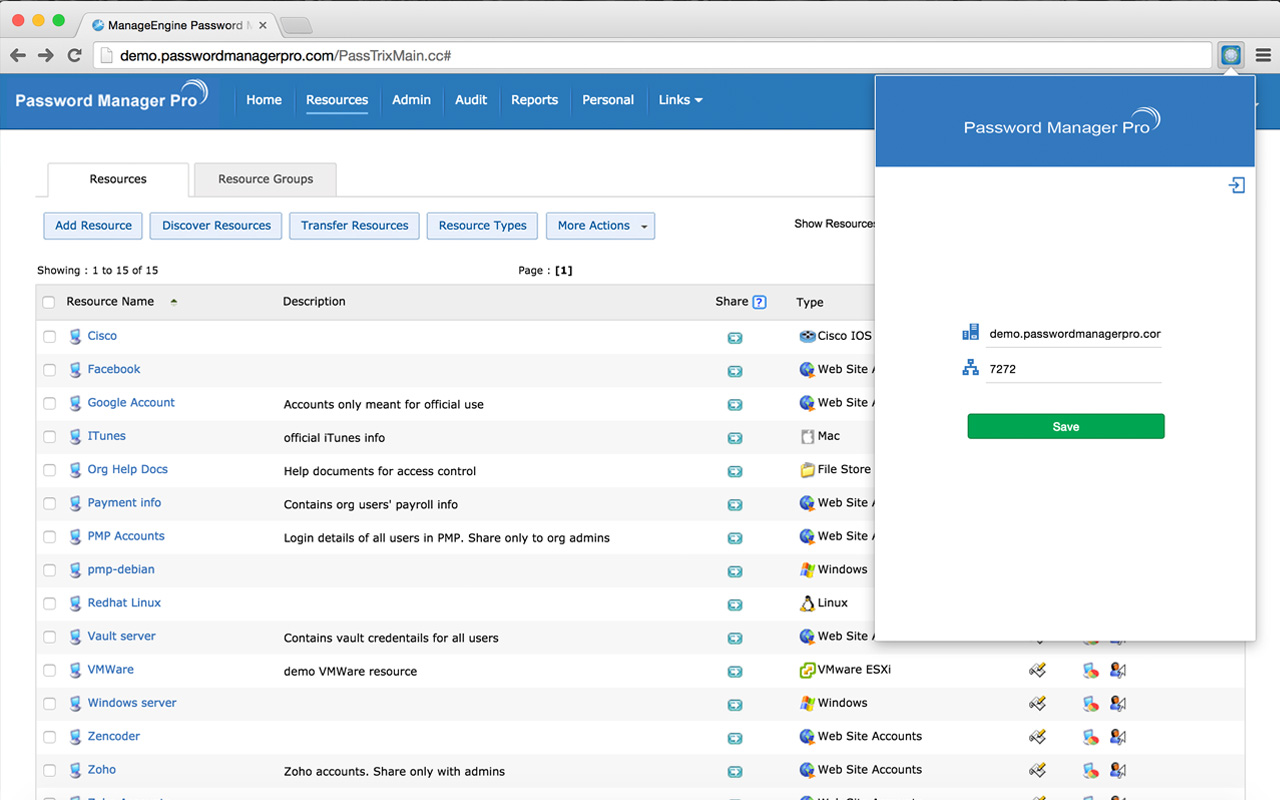Screen dimensions: 1280x800
Task: Switch to the Resource Groups tab
Action: (x=264, y=179)
